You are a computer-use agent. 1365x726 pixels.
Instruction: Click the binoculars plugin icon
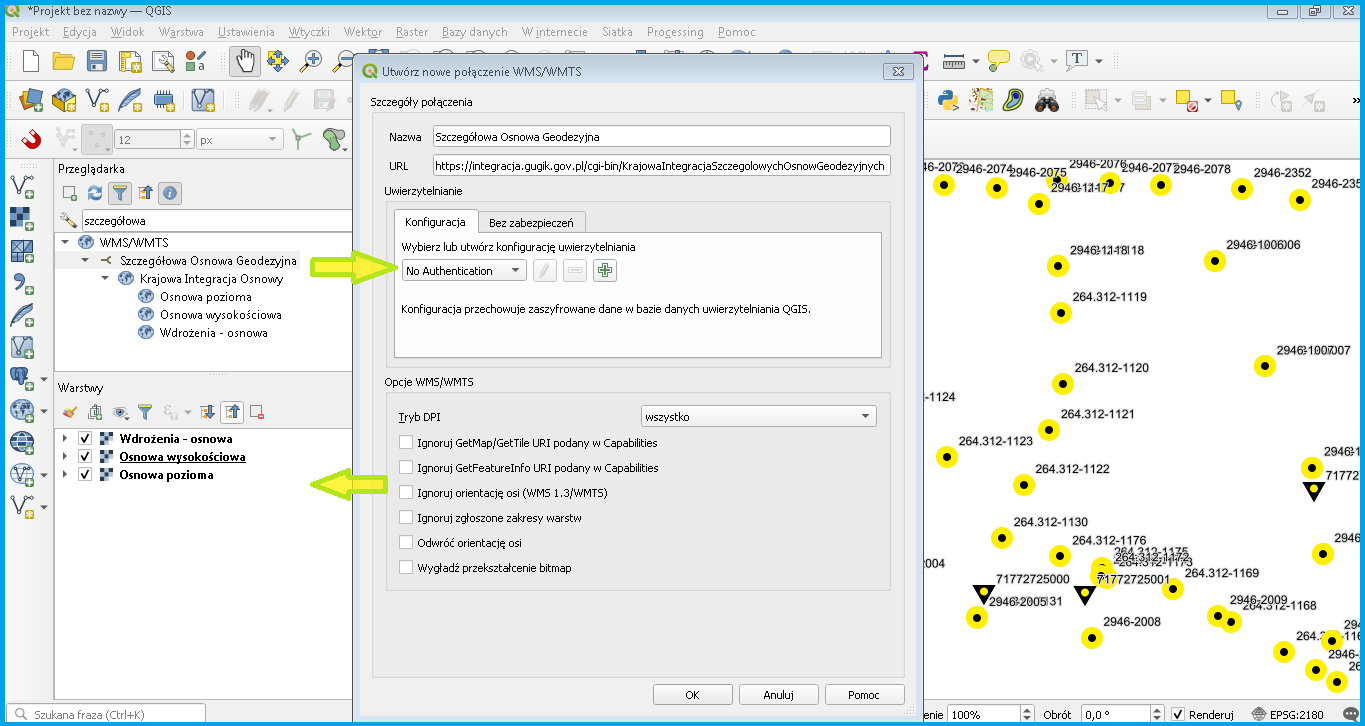coord(1047,100)
